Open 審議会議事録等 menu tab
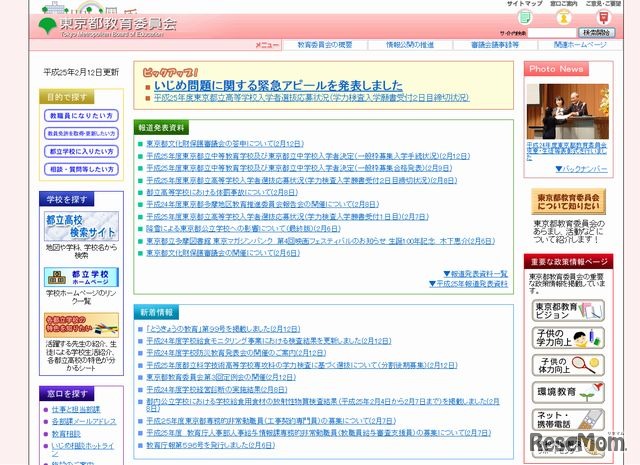 495,45
